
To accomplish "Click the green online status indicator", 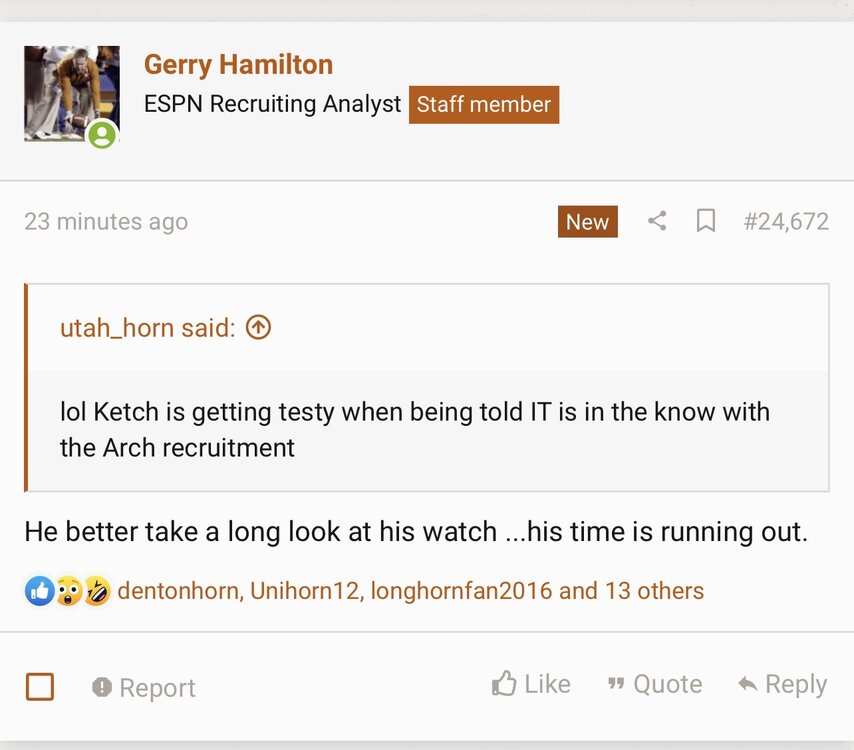I will (x=102, y=134).
